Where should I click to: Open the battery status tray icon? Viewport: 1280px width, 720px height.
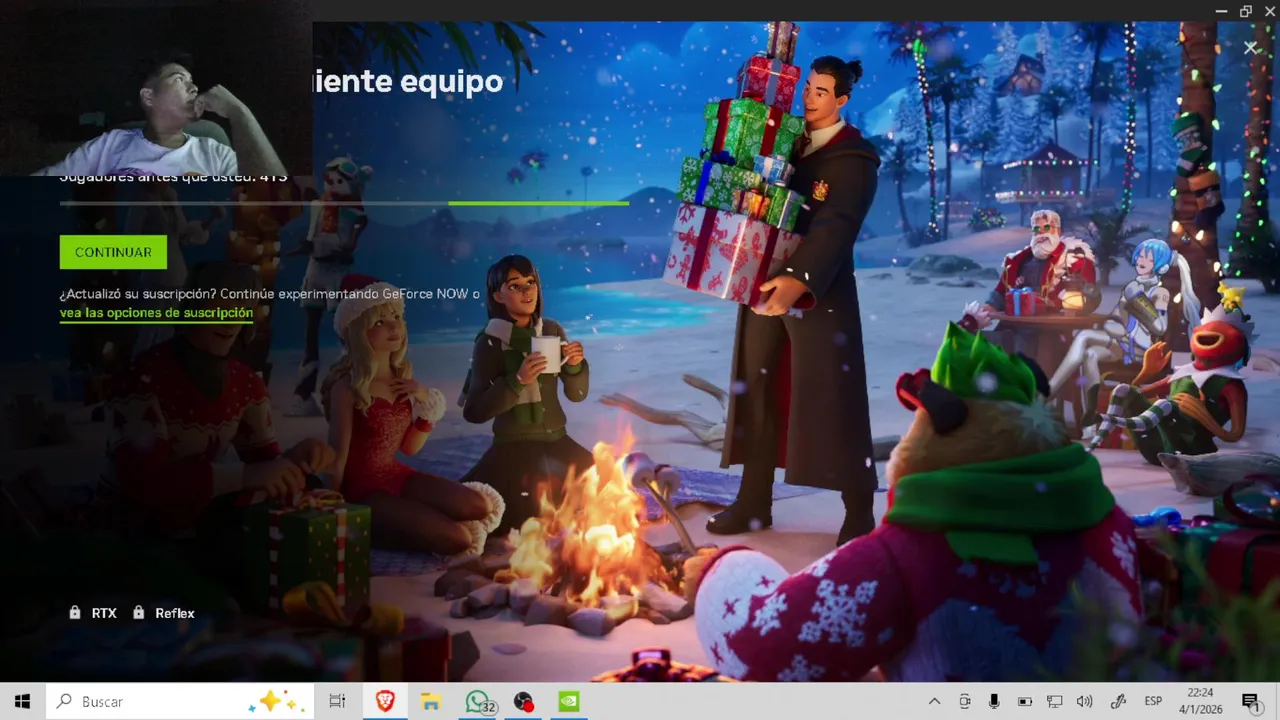coord(1024,702)
